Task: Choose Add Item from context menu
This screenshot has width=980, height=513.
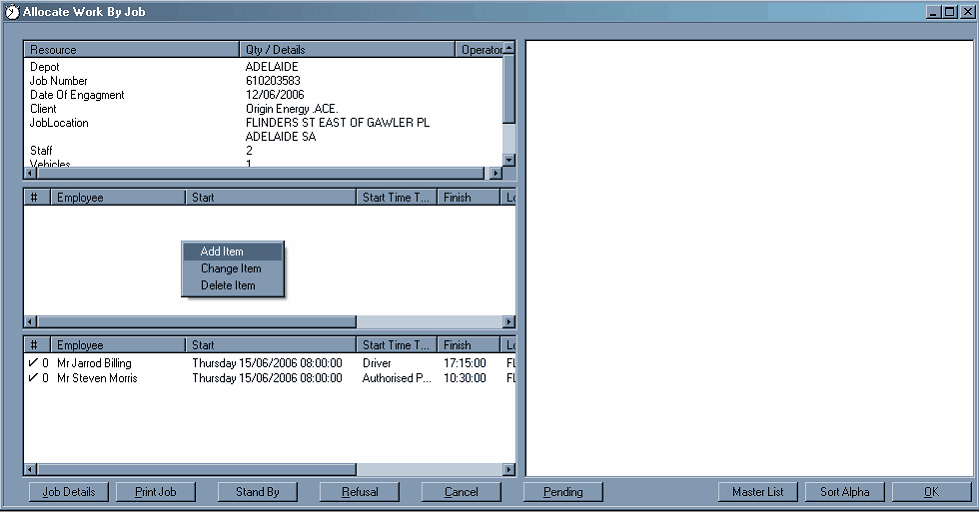Action: coord(222,252)
